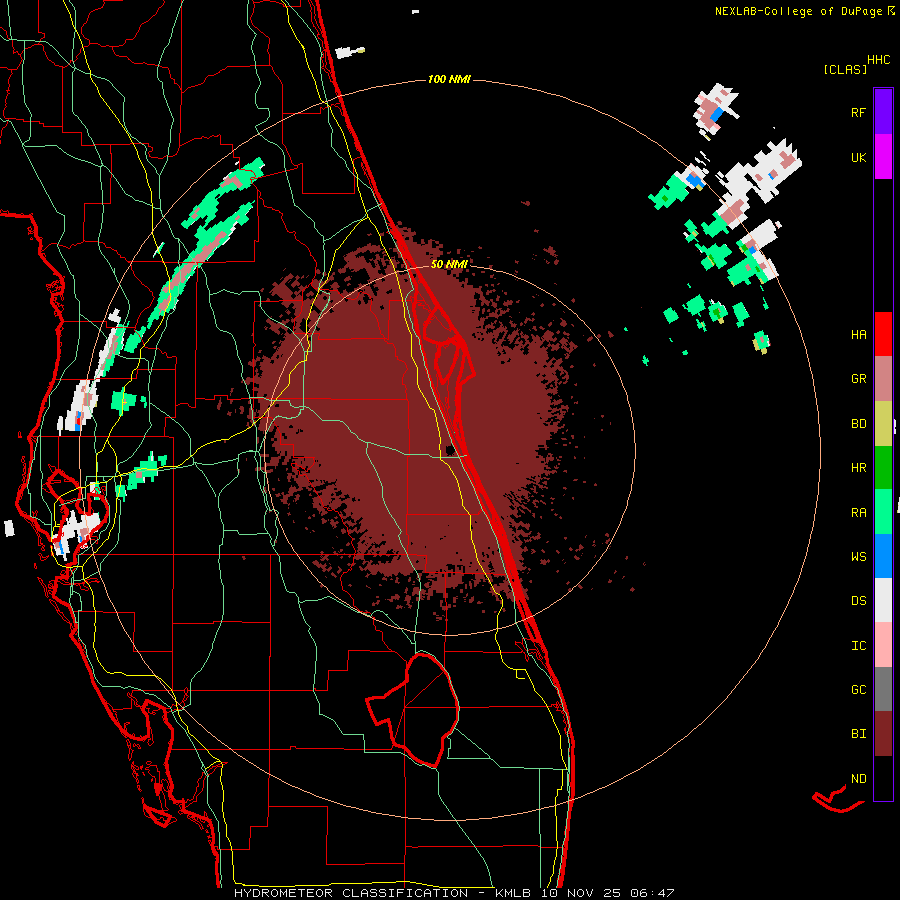Click the UK magenta legend swatch
Screen dimensions: 900x900
(883, 157)
